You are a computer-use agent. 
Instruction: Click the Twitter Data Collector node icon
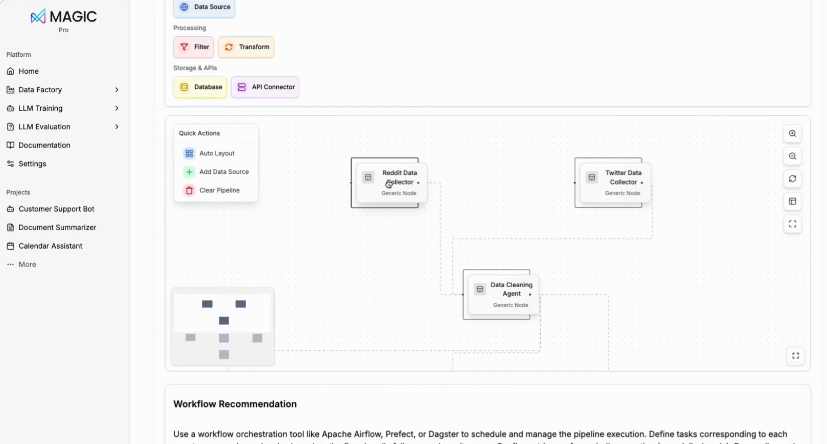[x=592, y=178]
